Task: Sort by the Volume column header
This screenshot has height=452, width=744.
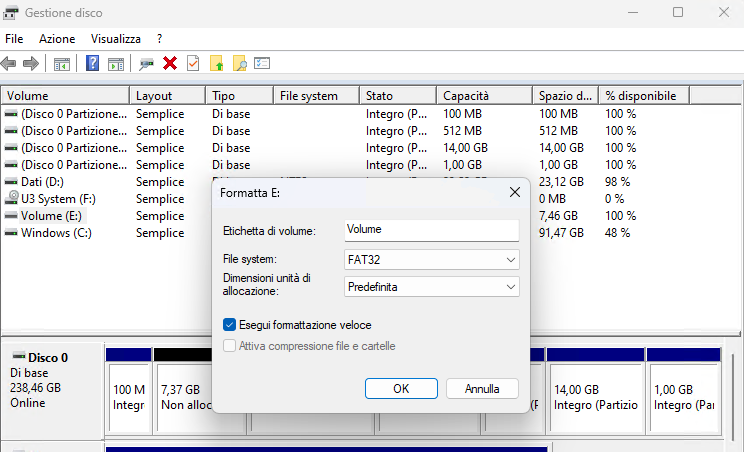Action: pyautogui.click(x=65, y=96)
